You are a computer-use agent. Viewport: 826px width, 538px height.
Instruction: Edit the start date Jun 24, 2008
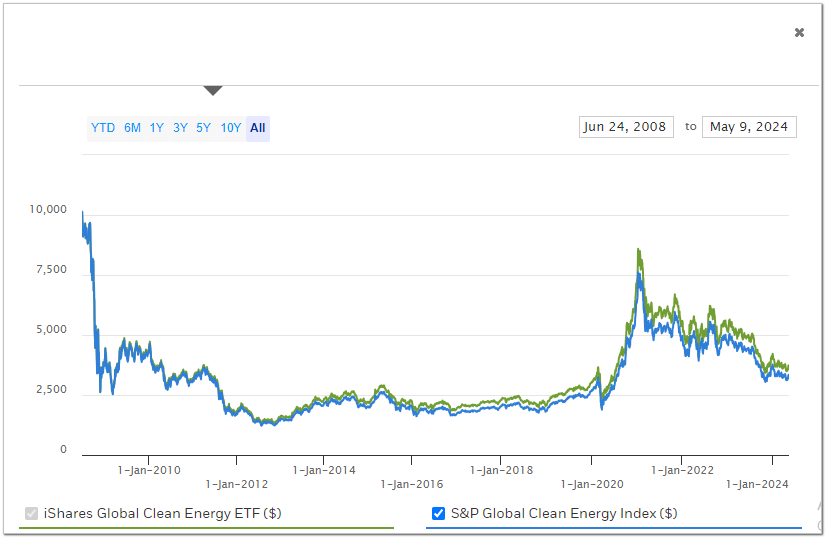pyautogui.click(x=626, y=127)
